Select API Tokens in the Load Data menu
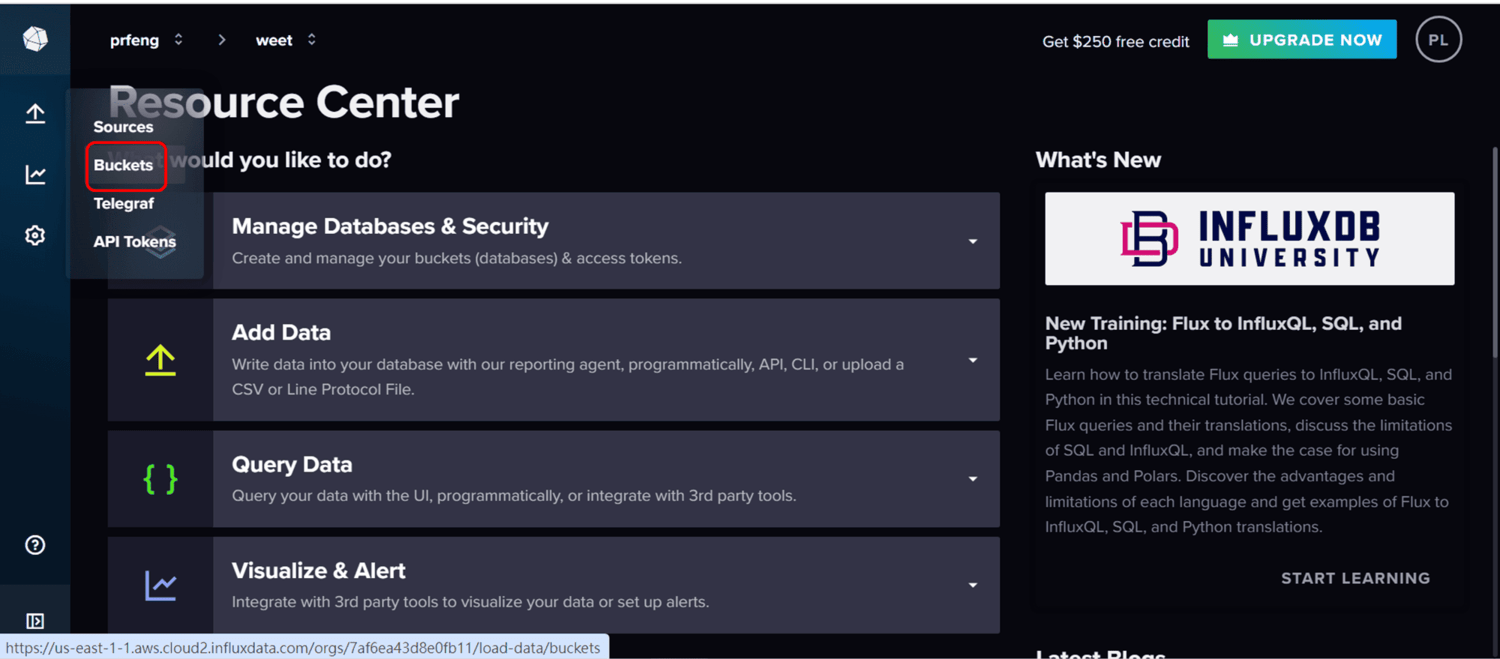Image resolution: width=1500 pixels, height=659 pixels. 134,241
